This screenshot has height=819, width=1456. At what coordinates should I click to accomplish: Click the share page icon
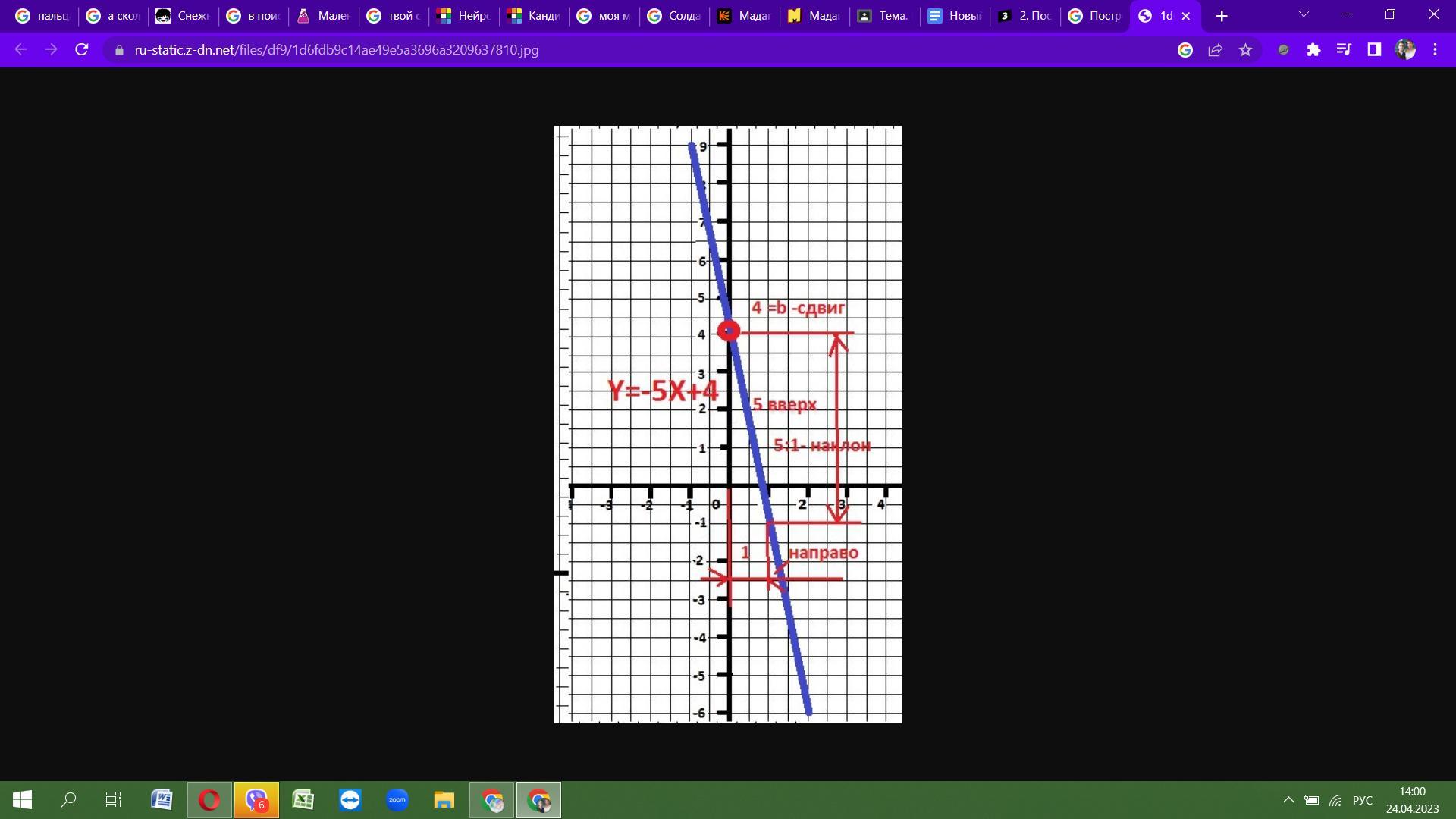[x=1215, y=50]
